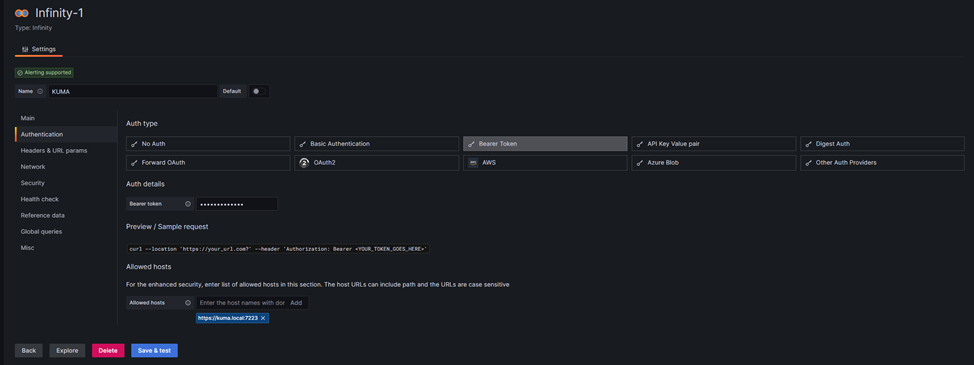Click the Delete button
This screenshot has height=365, width=974.
point(108,351)
